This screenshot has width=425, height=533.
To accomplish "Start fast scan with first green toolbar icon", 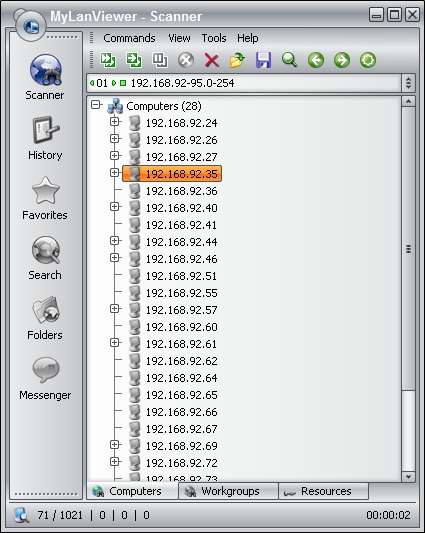I will pos(108,60).
